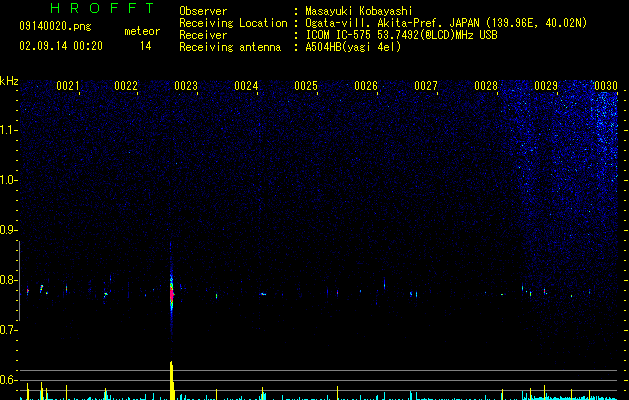Click the kHz axis unit label
Viewport: 629px width, 400px height.
tap(9, 81)
